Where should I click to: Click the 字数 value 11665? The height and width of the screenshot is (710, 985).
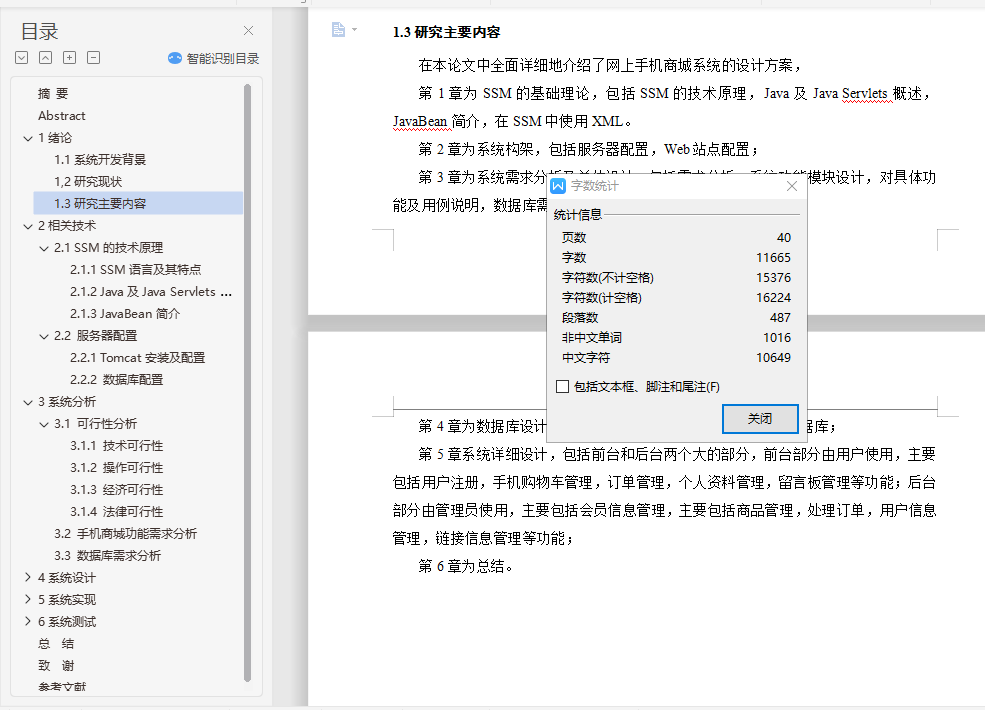[773, 258]
